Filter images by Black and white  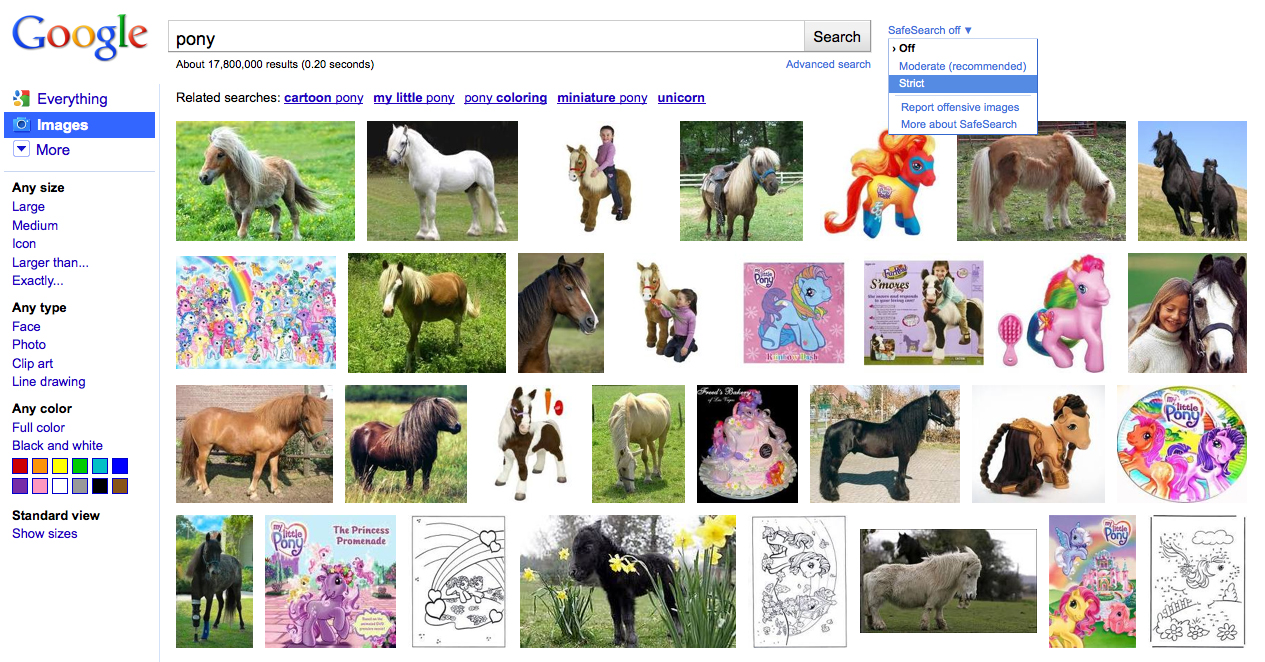[57, 446]
